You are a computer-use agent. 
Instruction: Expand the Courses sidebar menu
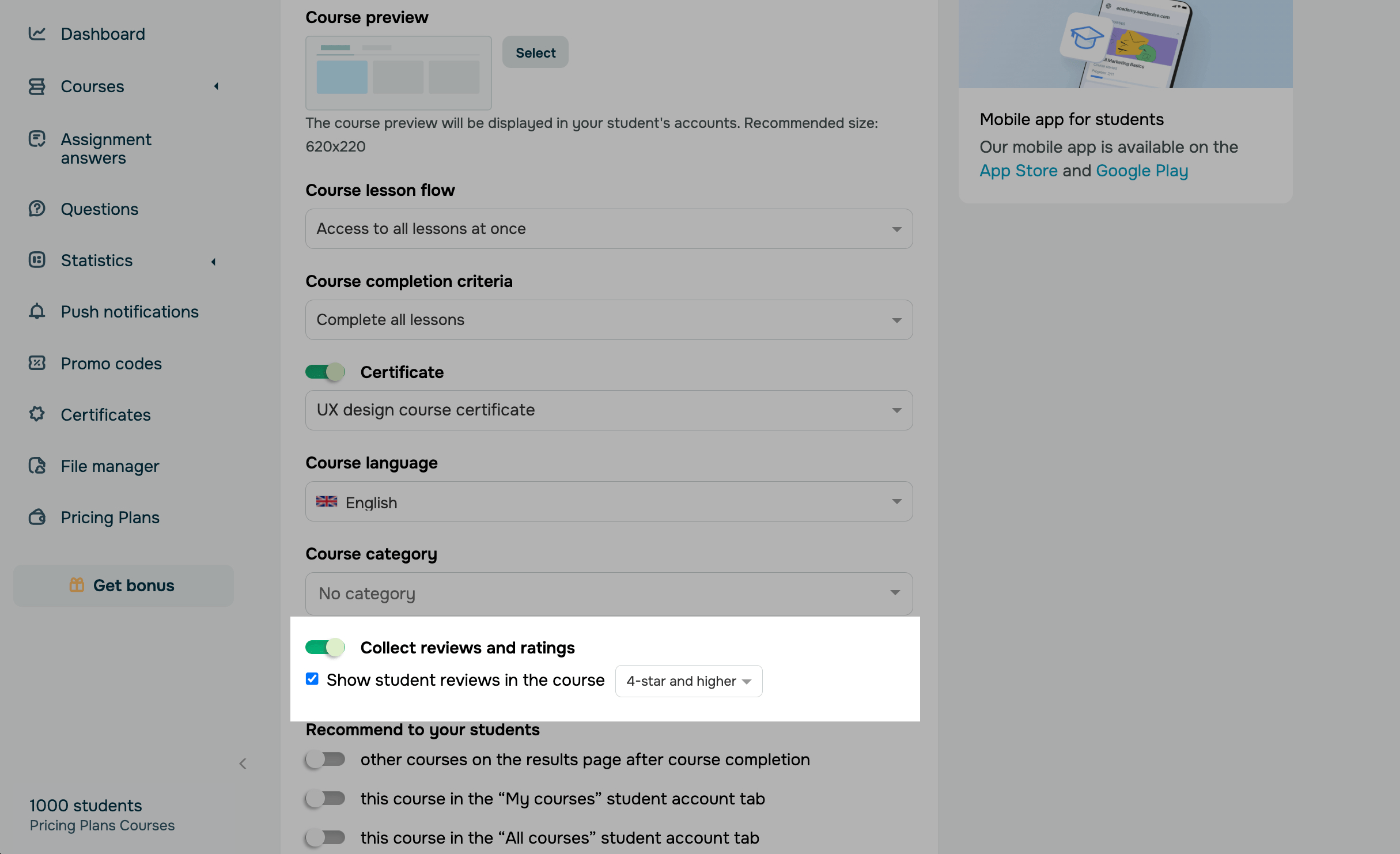tap(92, 86)
